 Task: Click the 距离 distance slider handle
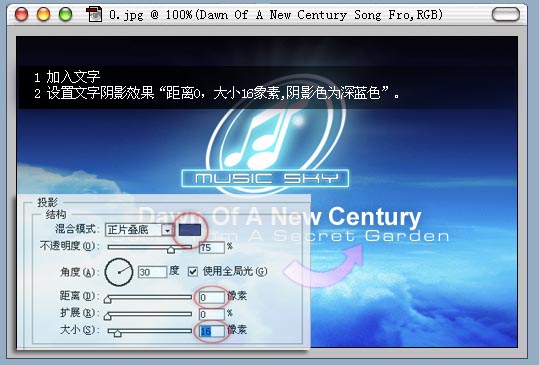click(x=108, y=299)
